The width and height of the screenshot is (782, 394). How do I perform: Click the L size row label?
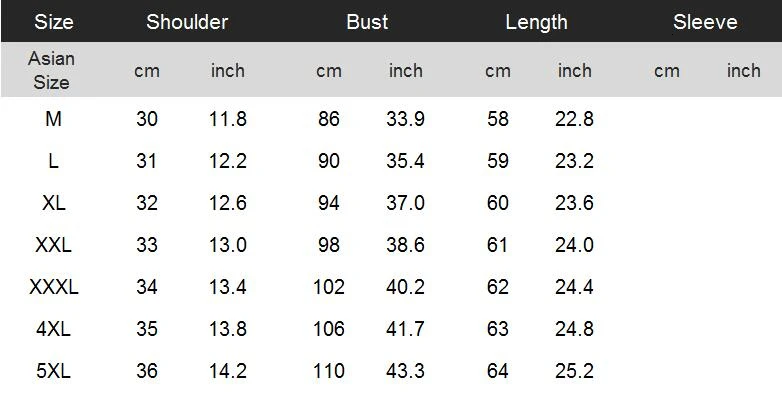click(x=53, y=161)
